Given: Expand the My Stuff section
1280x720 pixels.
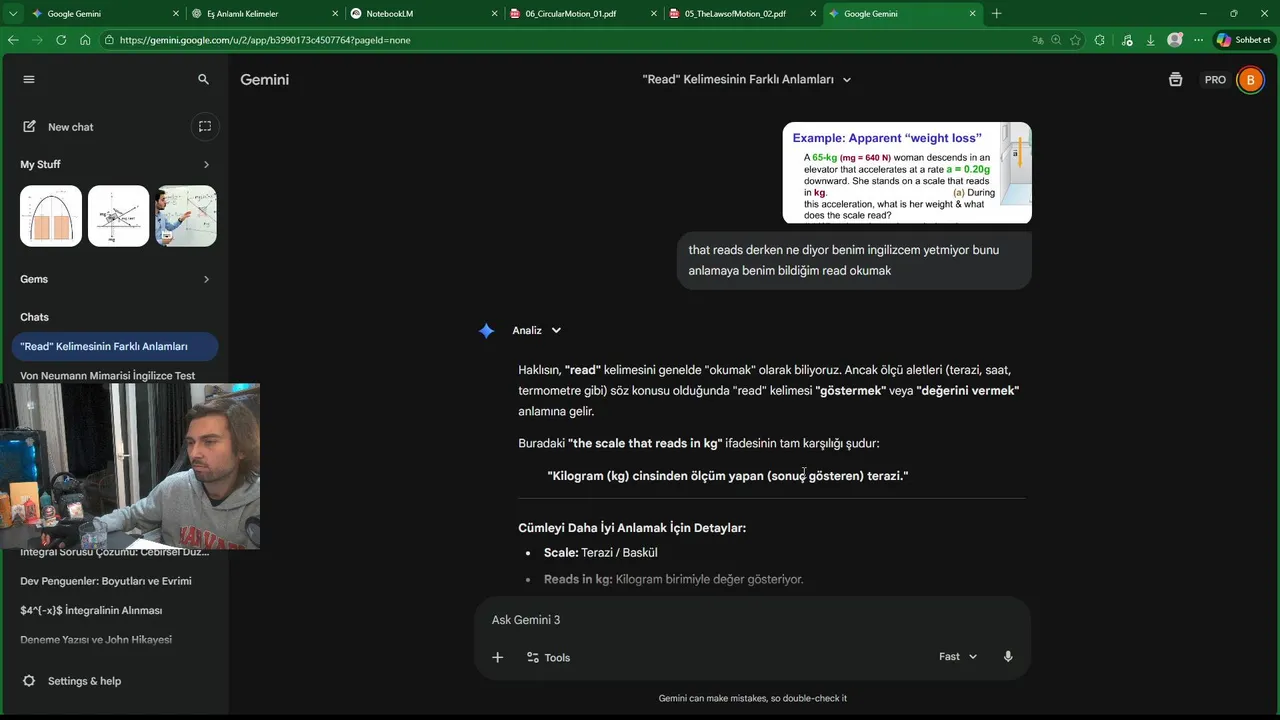Looking at the screenshot, I should coord(206,164).
